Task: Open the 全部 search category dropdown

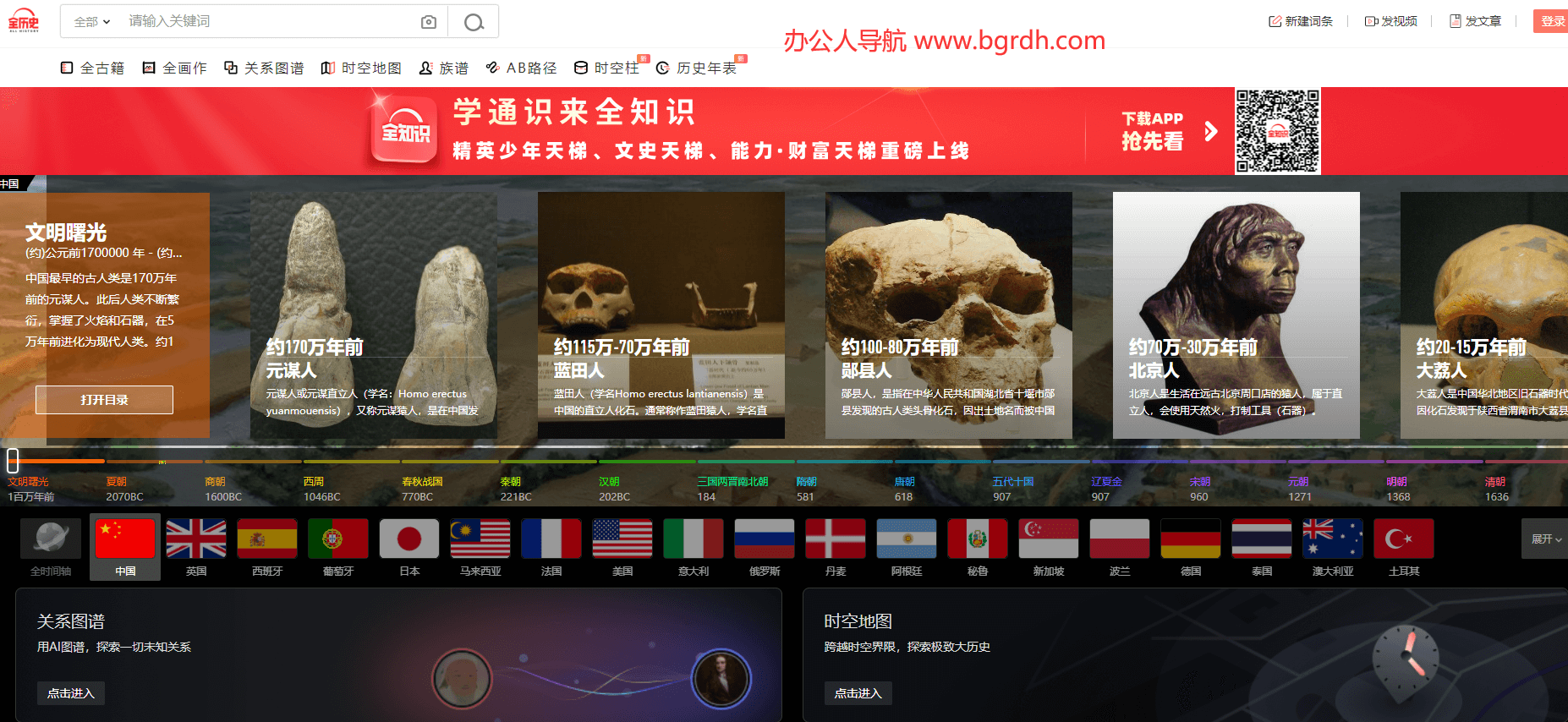Action: click(91, 22)
